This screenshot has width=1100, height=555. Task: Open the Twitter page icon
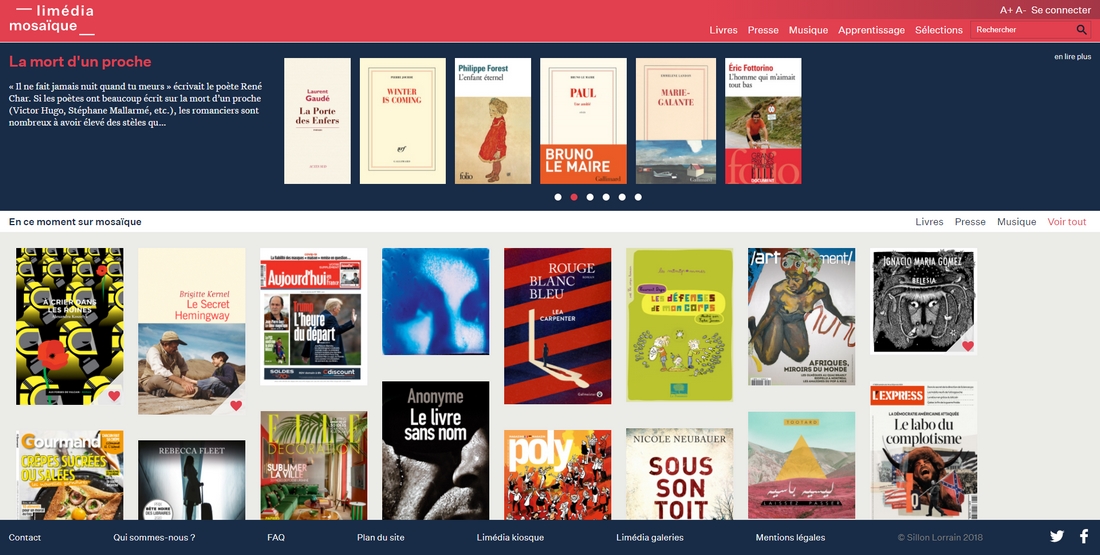pos(1057,537)
